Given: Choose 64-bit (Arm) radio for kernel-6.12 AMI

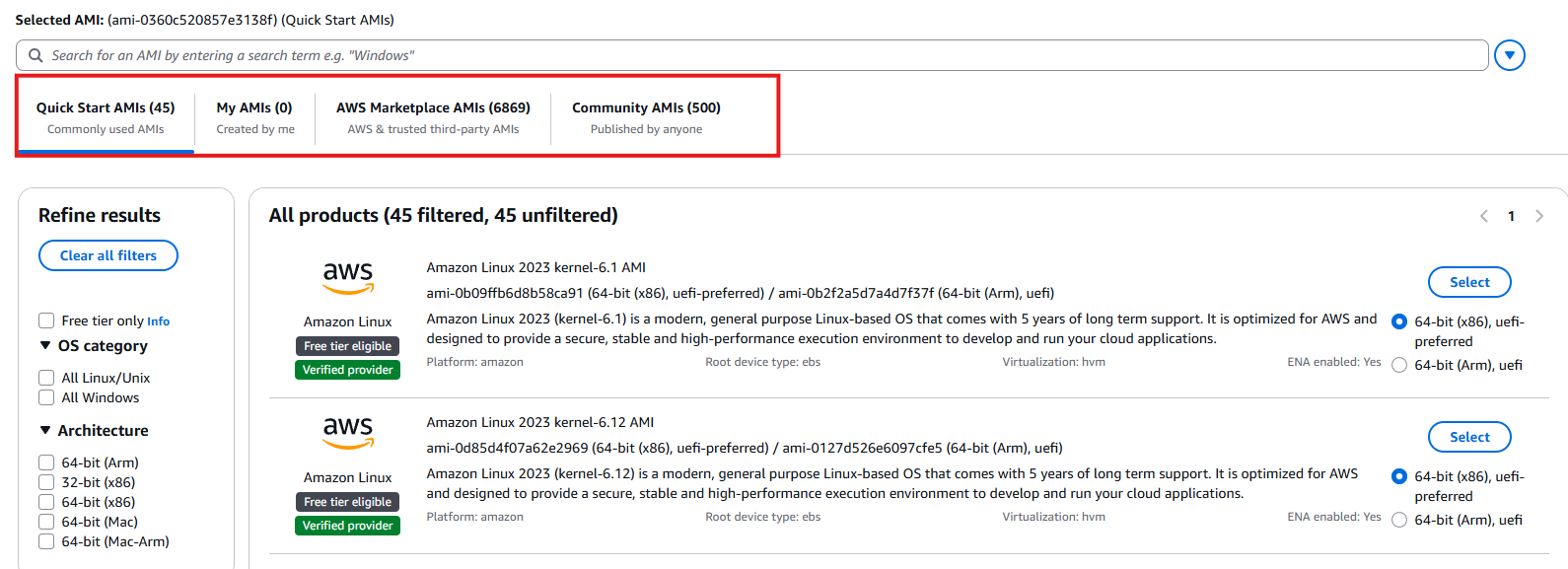Looking at the screenshot, I should [x=1399, y=520].
